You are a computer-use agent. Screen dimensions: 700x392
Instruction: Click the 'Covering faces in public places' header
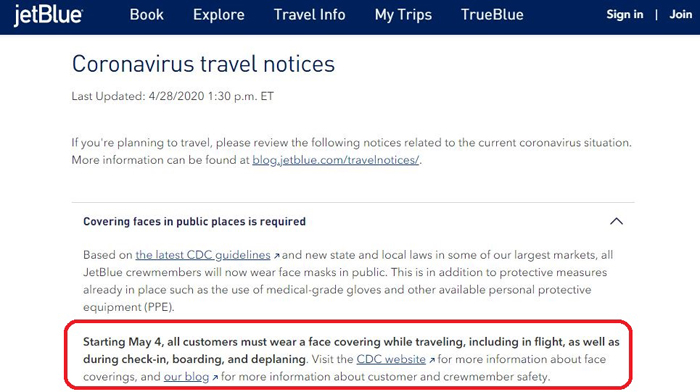194,221
